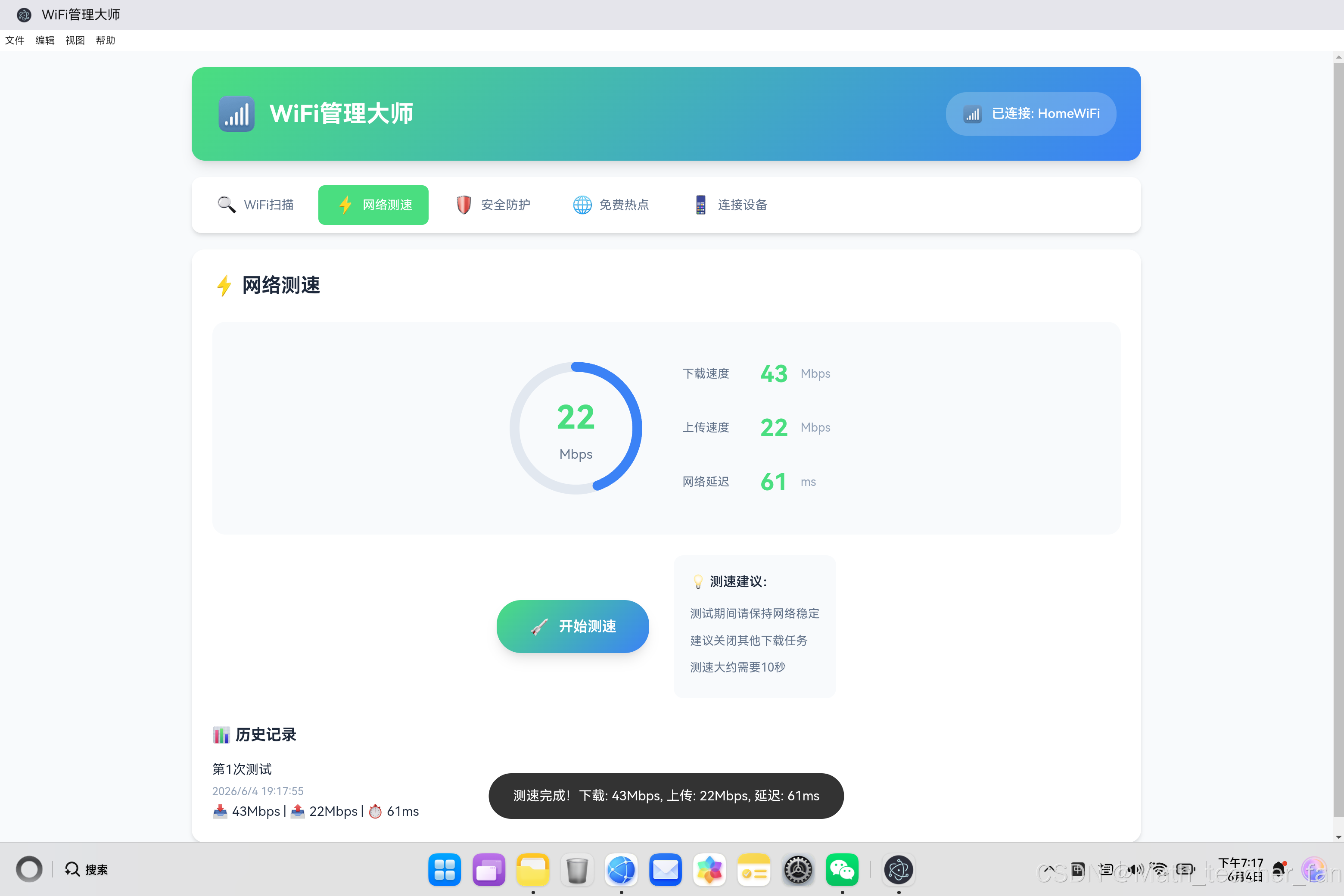Dismiss the 测速完成 toast notification
Image resolution: width=1344 pixels, height=896 pixels.
666,796
